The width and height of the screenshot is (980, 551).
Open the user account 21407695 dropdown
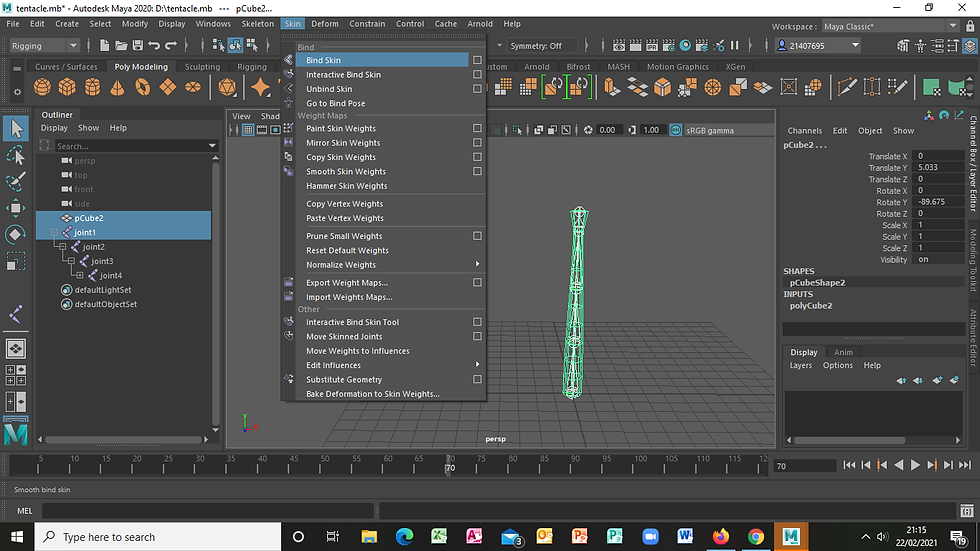pyautogui.click(x=818, y=46)
